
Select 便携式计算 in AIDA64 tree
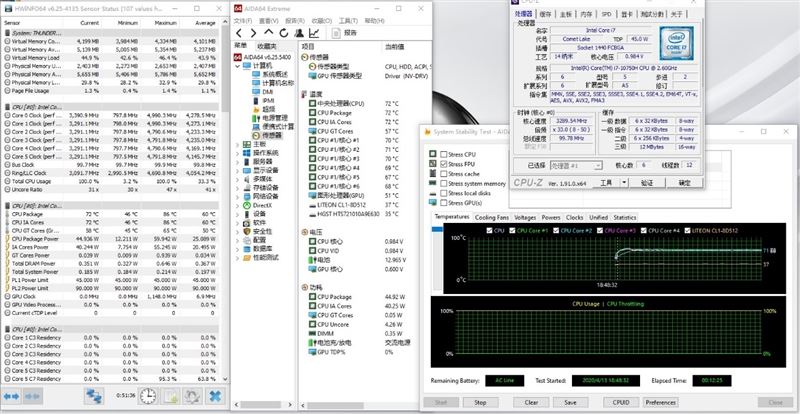[273, 127]
